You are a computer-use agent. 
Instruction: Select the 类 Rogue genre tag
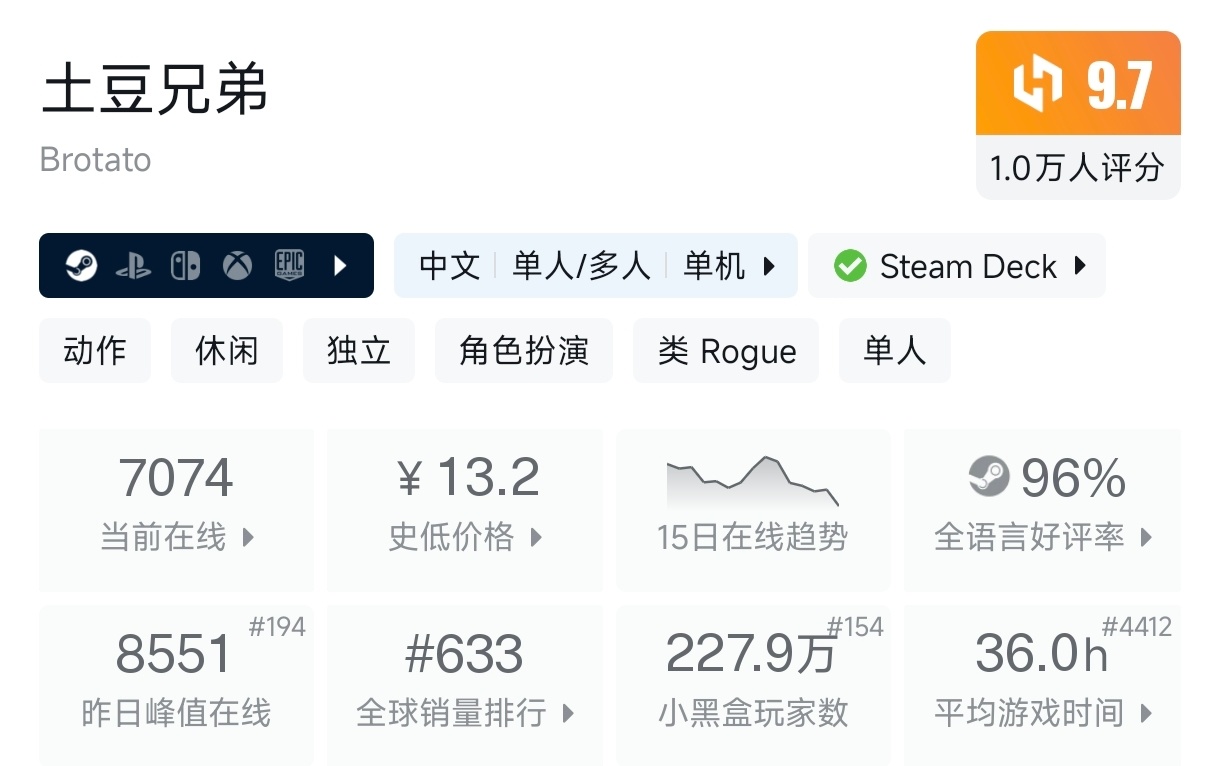pyautogui.click(x=726, y=351)
